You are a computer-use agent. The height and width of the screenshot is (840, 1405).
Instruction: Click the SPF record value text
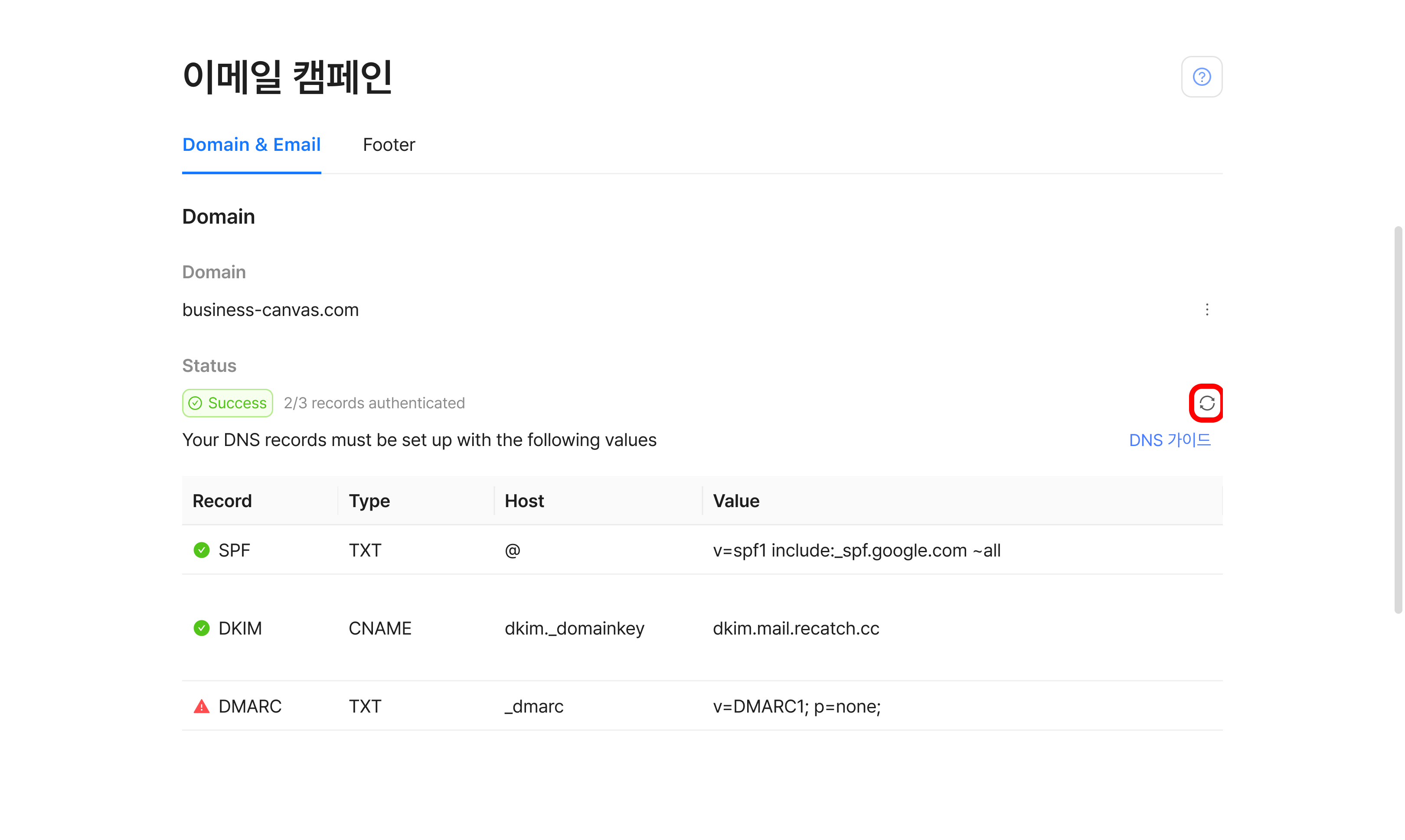856,550
